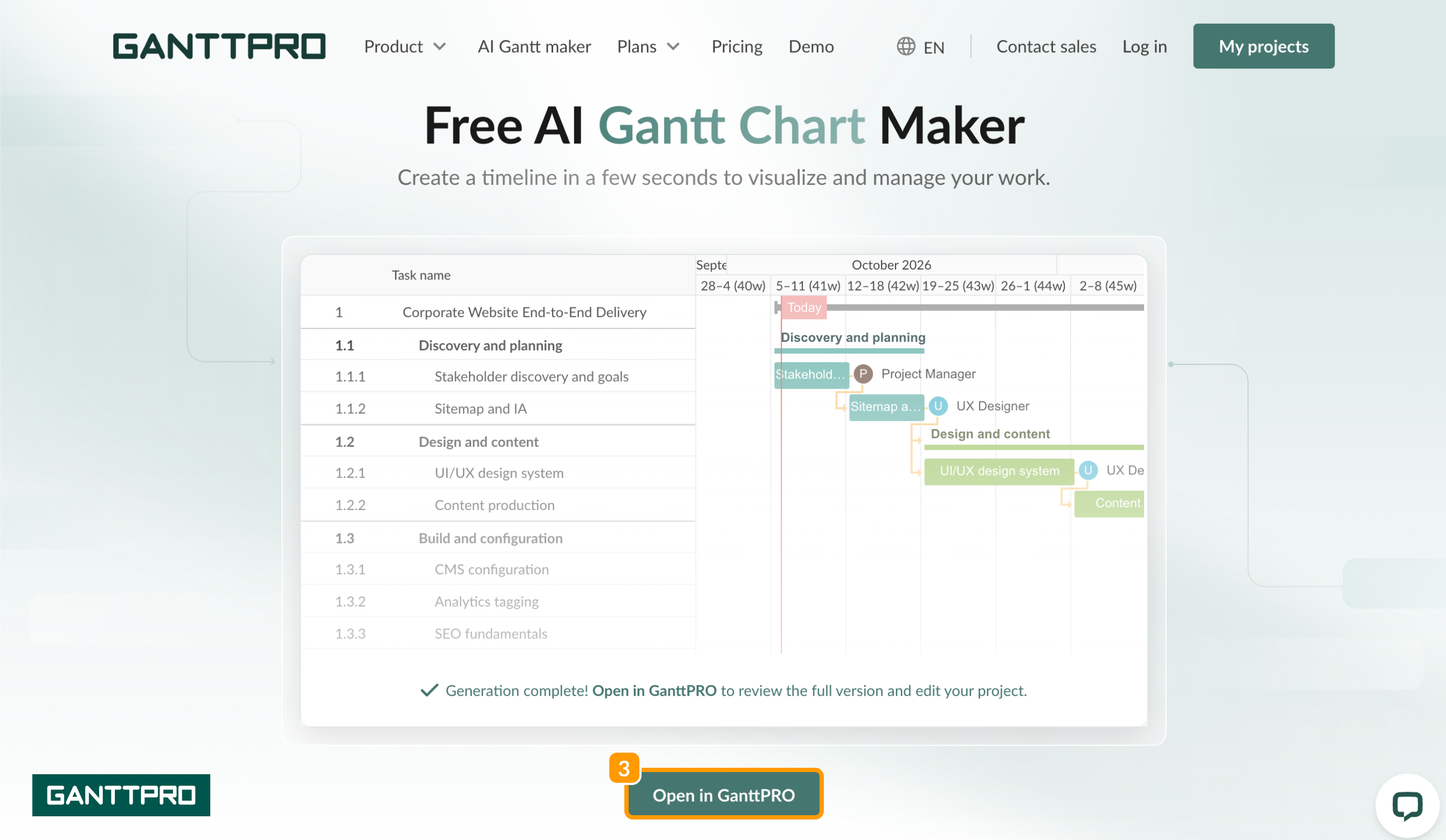Open the EN language selector
The height and width of the screenshot is (840, 1446).
(x=920, y=46)
